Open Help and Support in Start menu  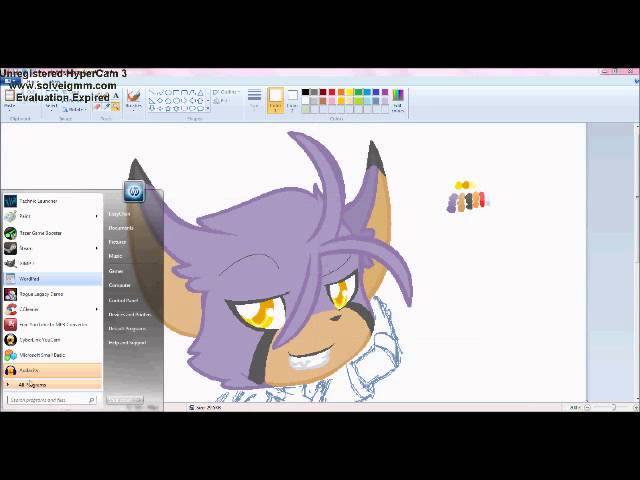[x=127, y=343]
